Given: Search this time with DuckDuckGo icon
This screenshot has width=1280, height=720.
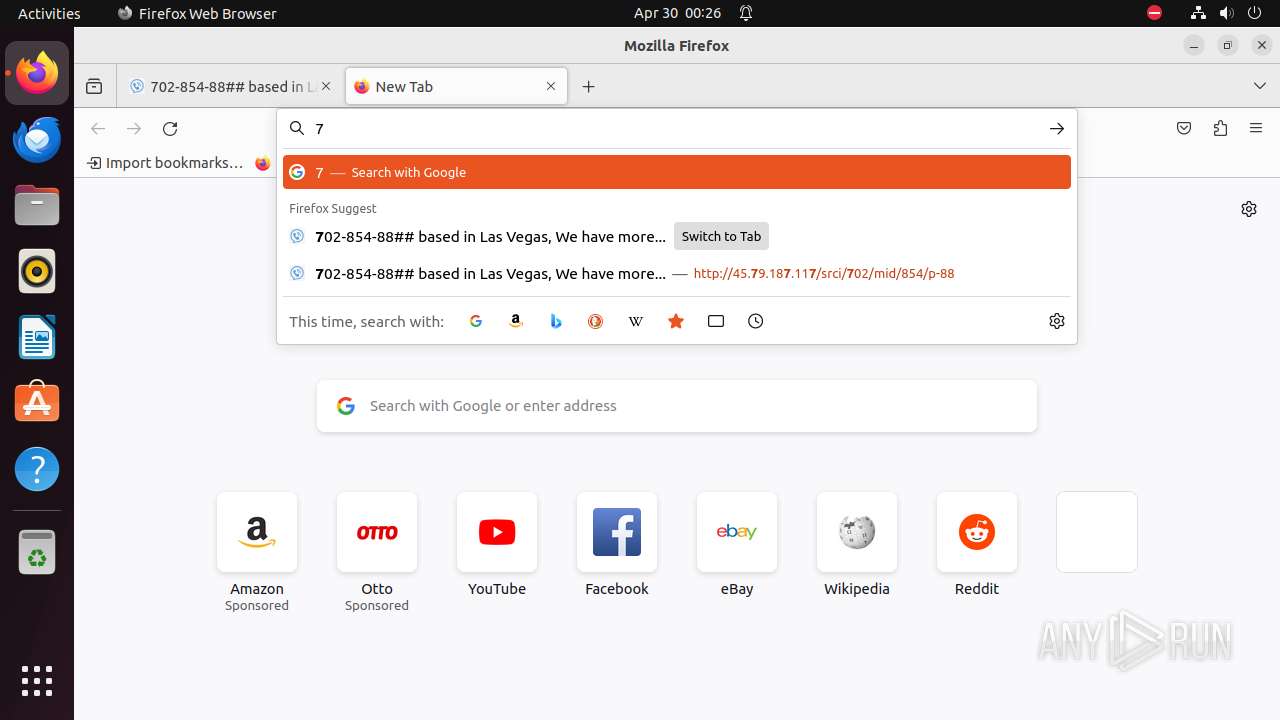Looking at the screenshot, I should pyautogui.click(x=596, y=321).
